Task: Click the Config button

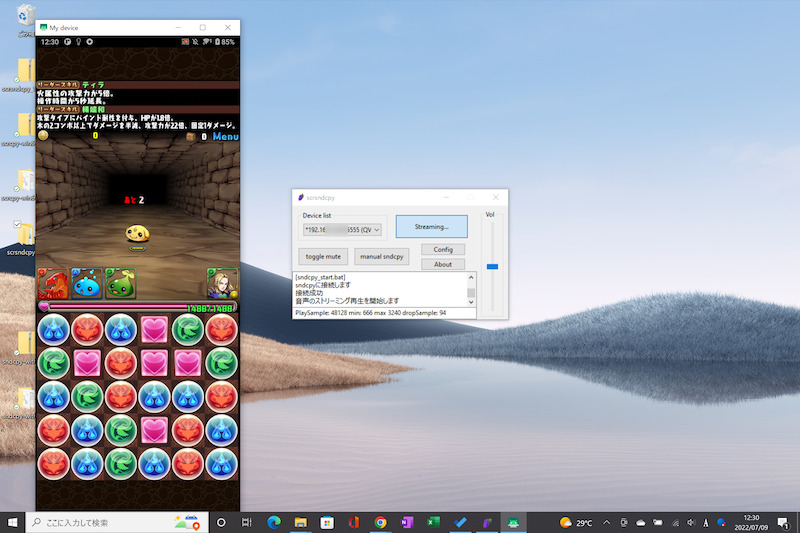Action: [443, 249]
